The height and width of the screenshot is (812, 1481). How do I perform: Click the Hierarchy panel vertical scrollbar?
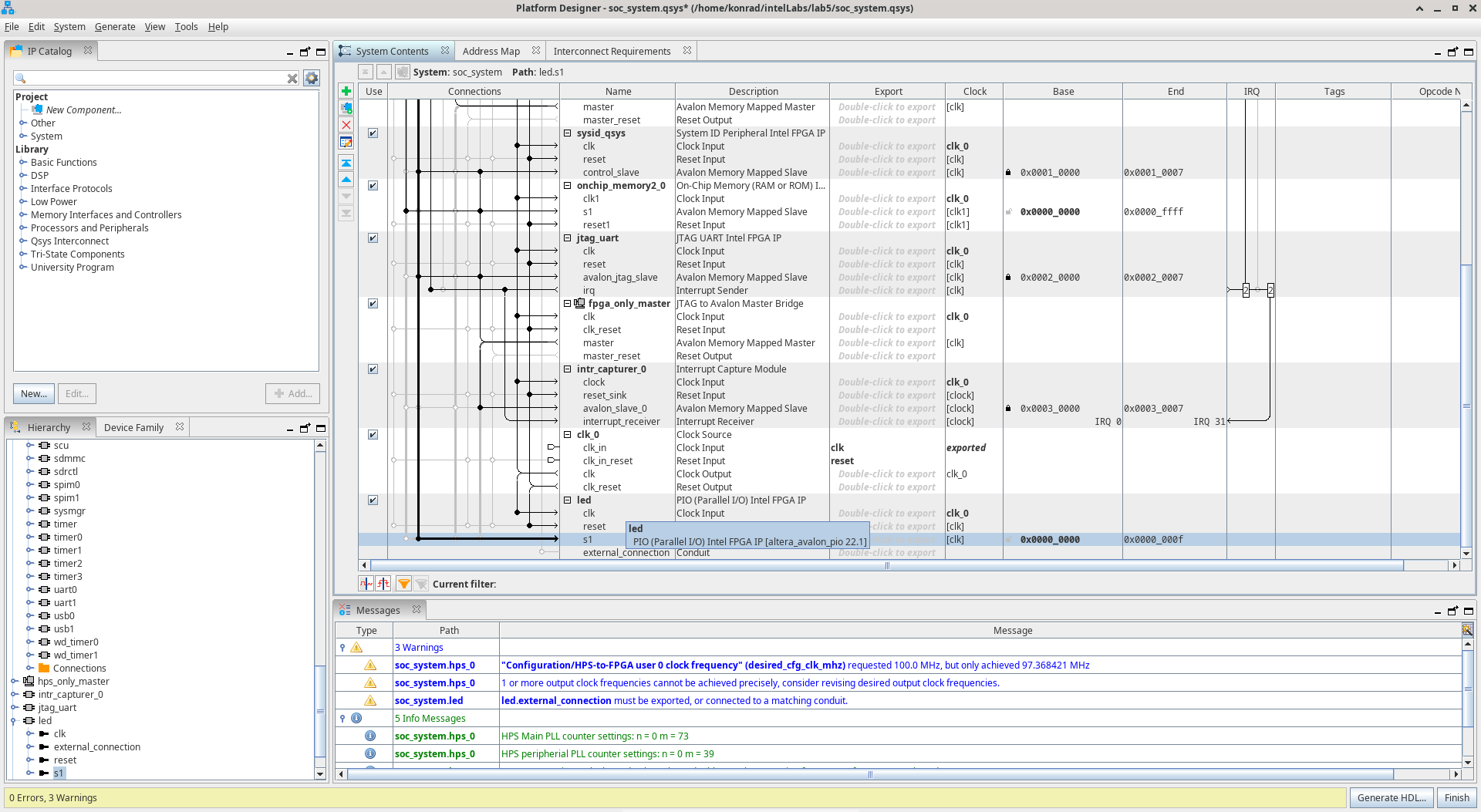coord(320,711)
